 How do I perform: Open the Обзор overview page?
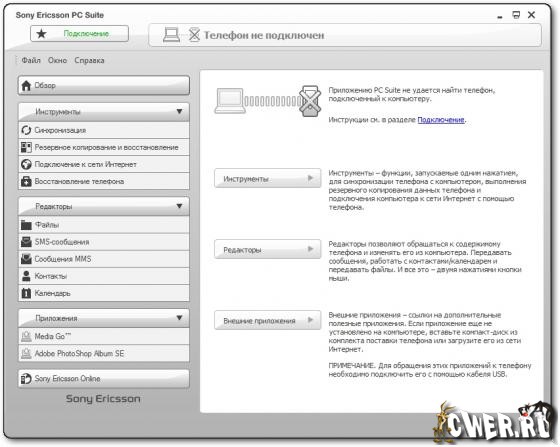[x=104, y=86]
